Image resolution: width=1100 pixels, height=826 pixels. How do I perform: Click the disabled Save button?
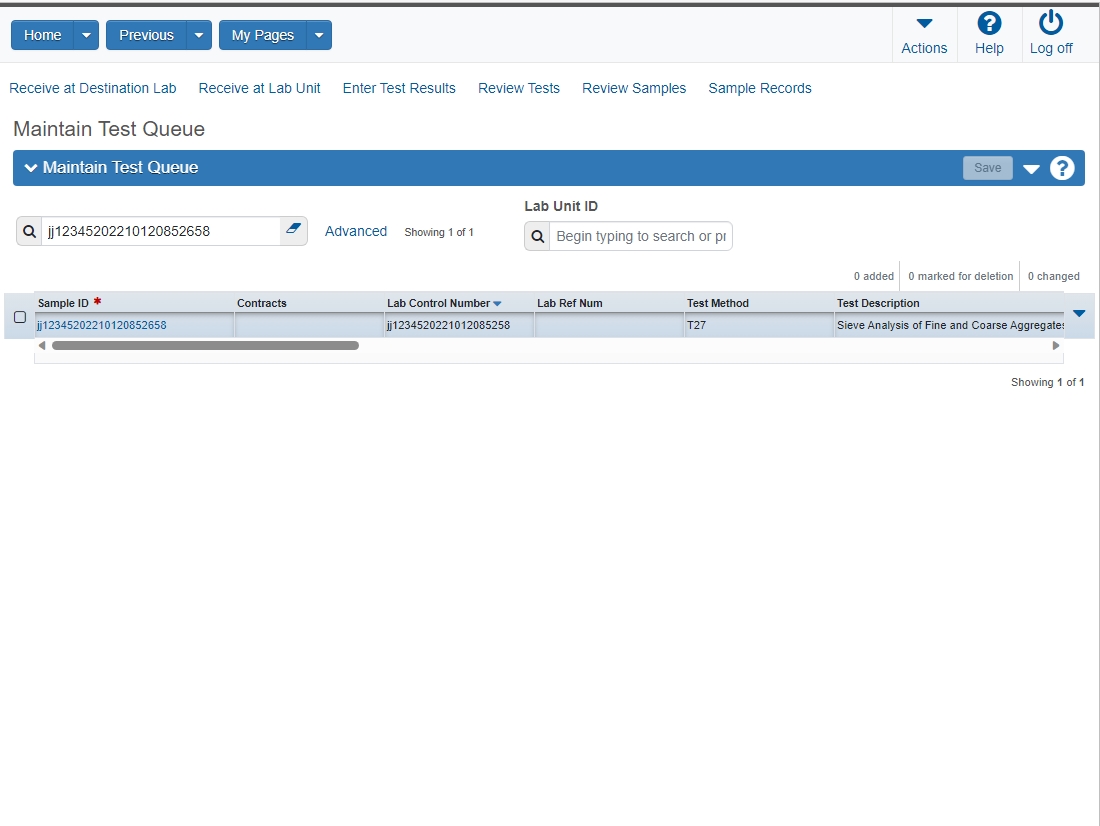click(x=987, y=168)
